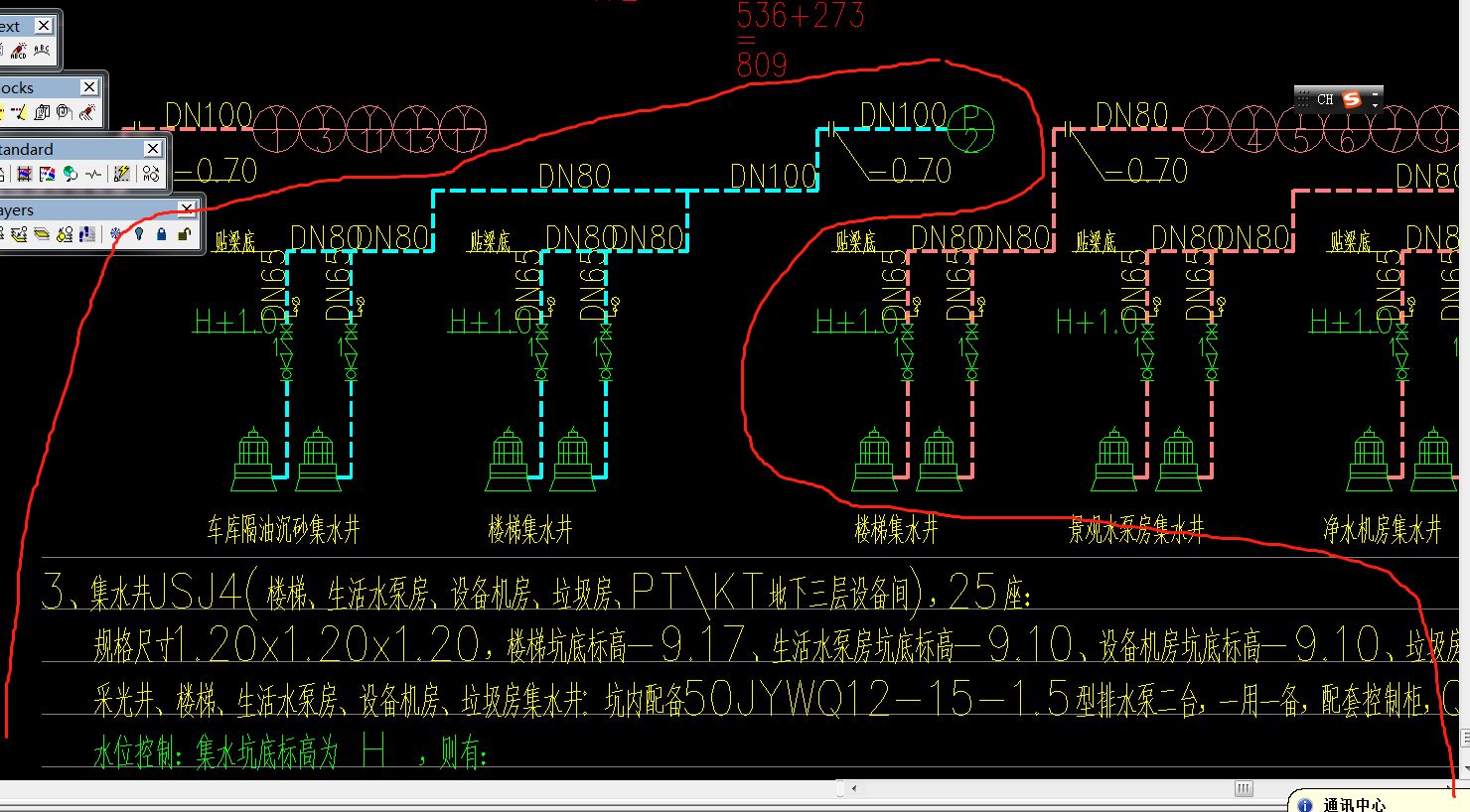1470x812 pixels.
Task: Click the red-blue grid image icon in Standard toolbar
Action: (25, 174)
